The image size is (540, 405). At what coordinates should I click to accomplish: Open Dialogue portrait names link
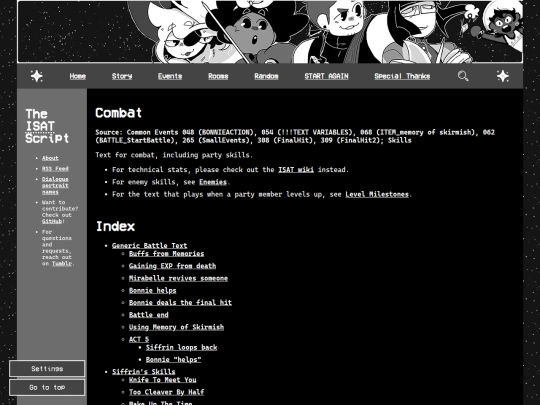(55, 186)
